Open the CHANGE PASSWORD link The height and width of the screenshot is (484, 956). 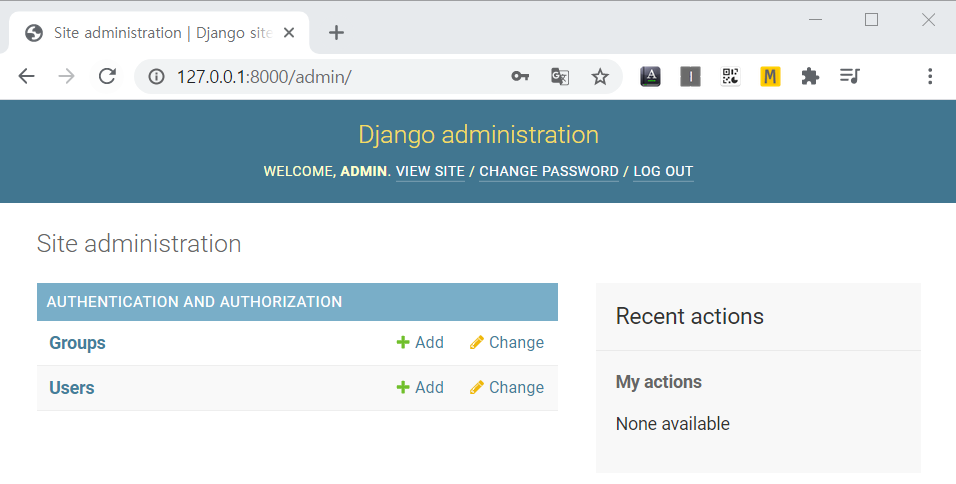pyautogui.click(x=549, y=171)
